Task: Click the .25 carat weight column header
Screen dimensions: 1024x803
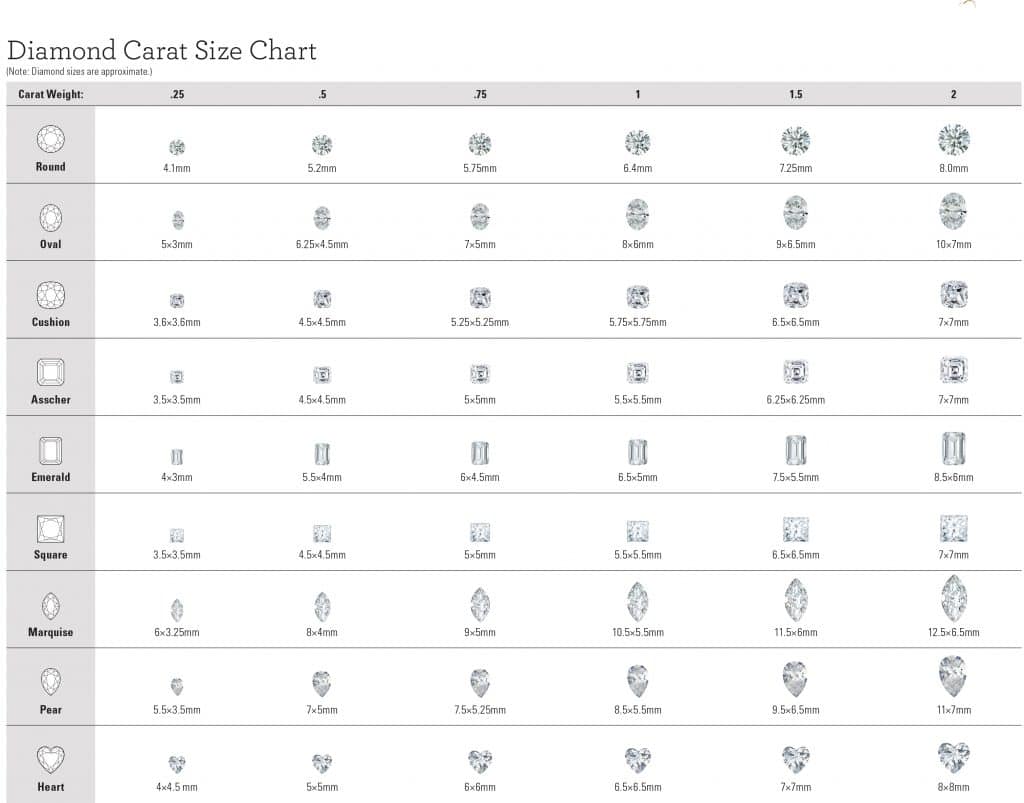Action: coord(178,92)
